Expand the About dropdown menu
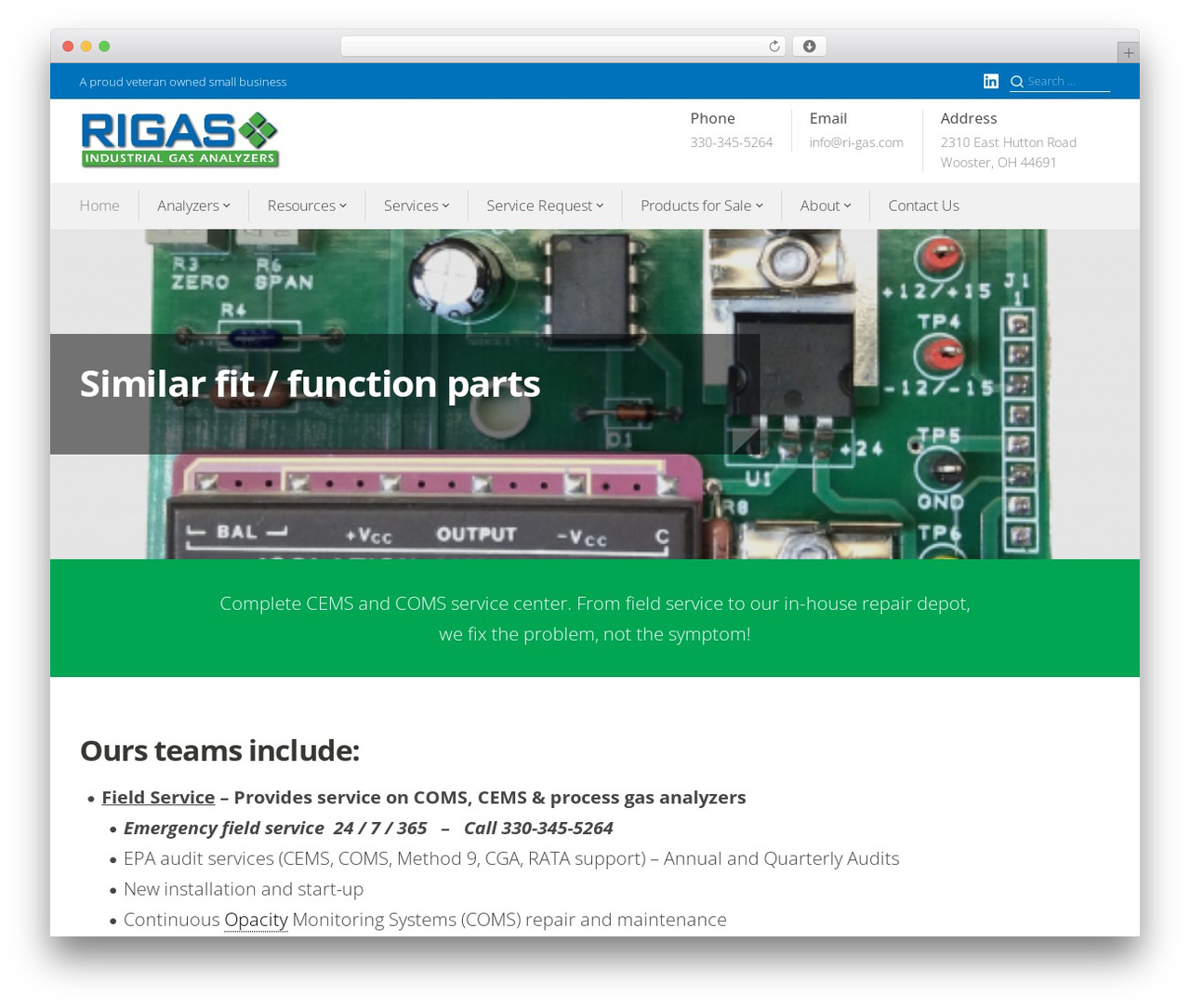Image resolution: width=1190 pixels, height=1008 pixels. pyautogui.click(x=826, y=206)
